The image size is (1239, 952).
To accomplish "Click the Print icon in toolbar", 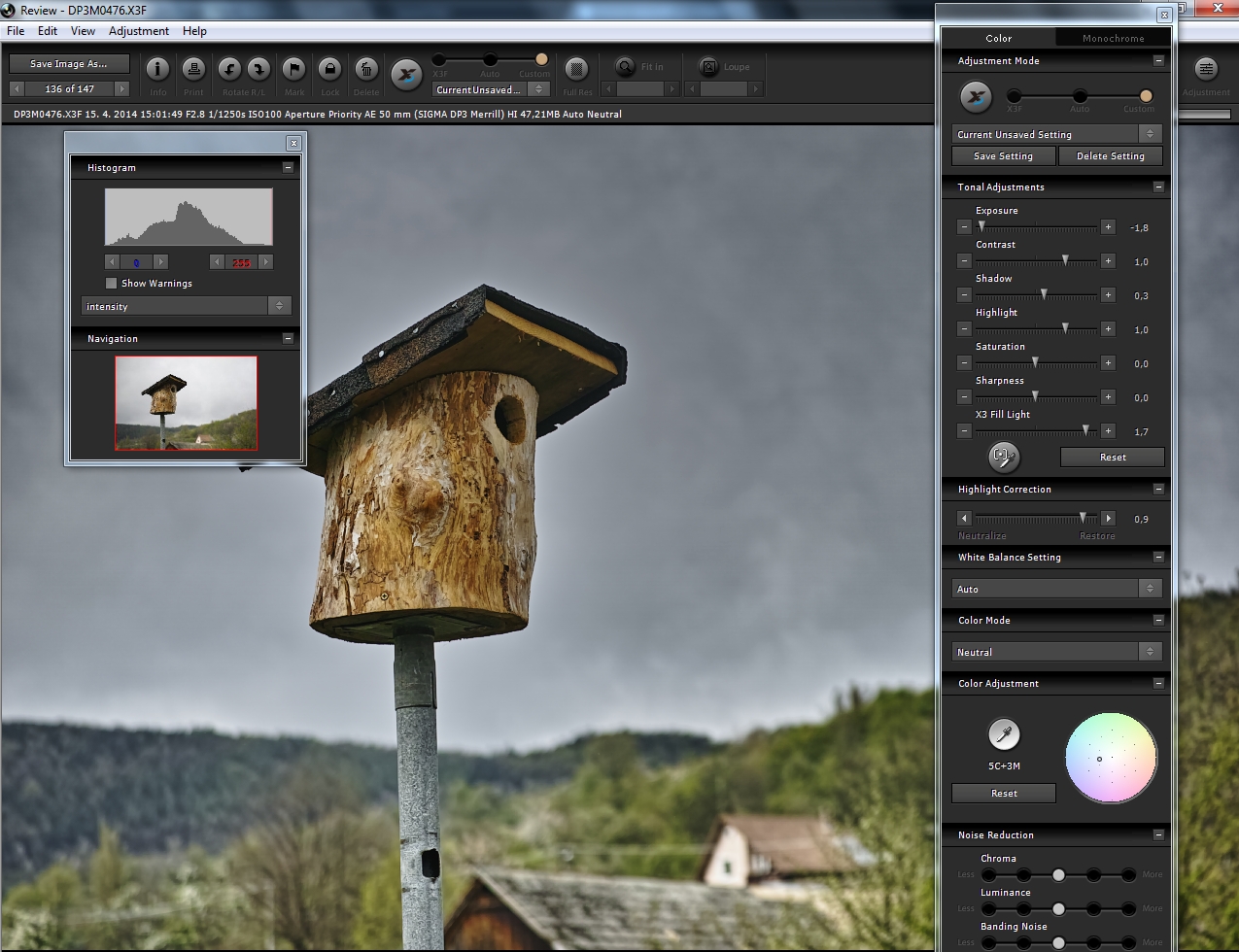I will (193, 70).
